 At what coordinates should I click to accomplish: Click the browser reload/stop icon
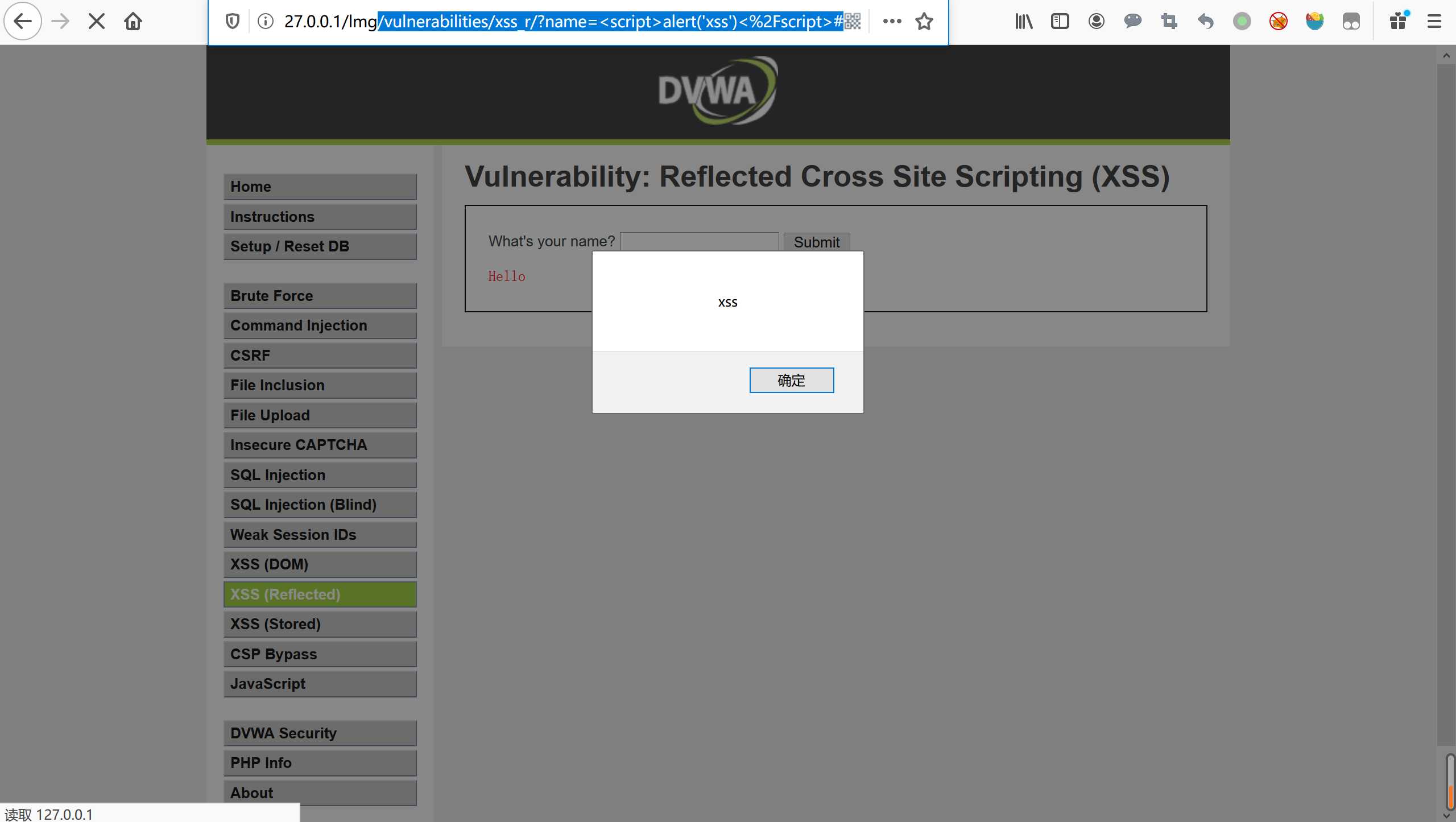96,20
